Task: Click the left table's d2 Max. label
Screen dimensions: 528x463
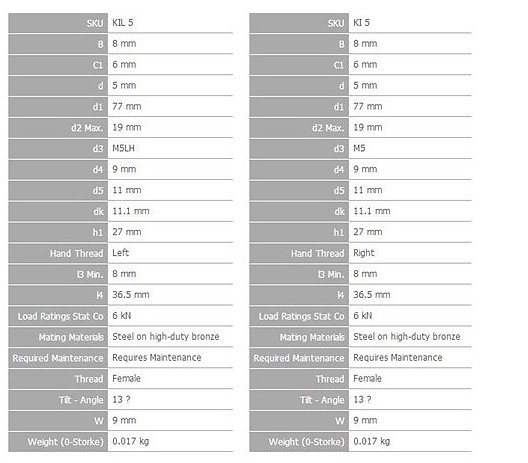Action: pos(87,128)
